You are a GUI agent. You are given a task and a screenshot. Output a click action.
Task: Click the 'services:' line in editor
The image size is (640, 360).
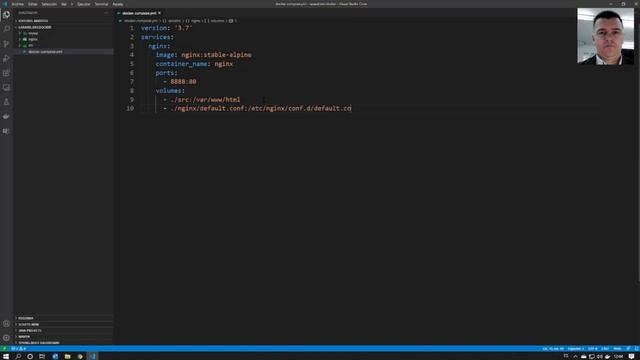coord(157,37)
